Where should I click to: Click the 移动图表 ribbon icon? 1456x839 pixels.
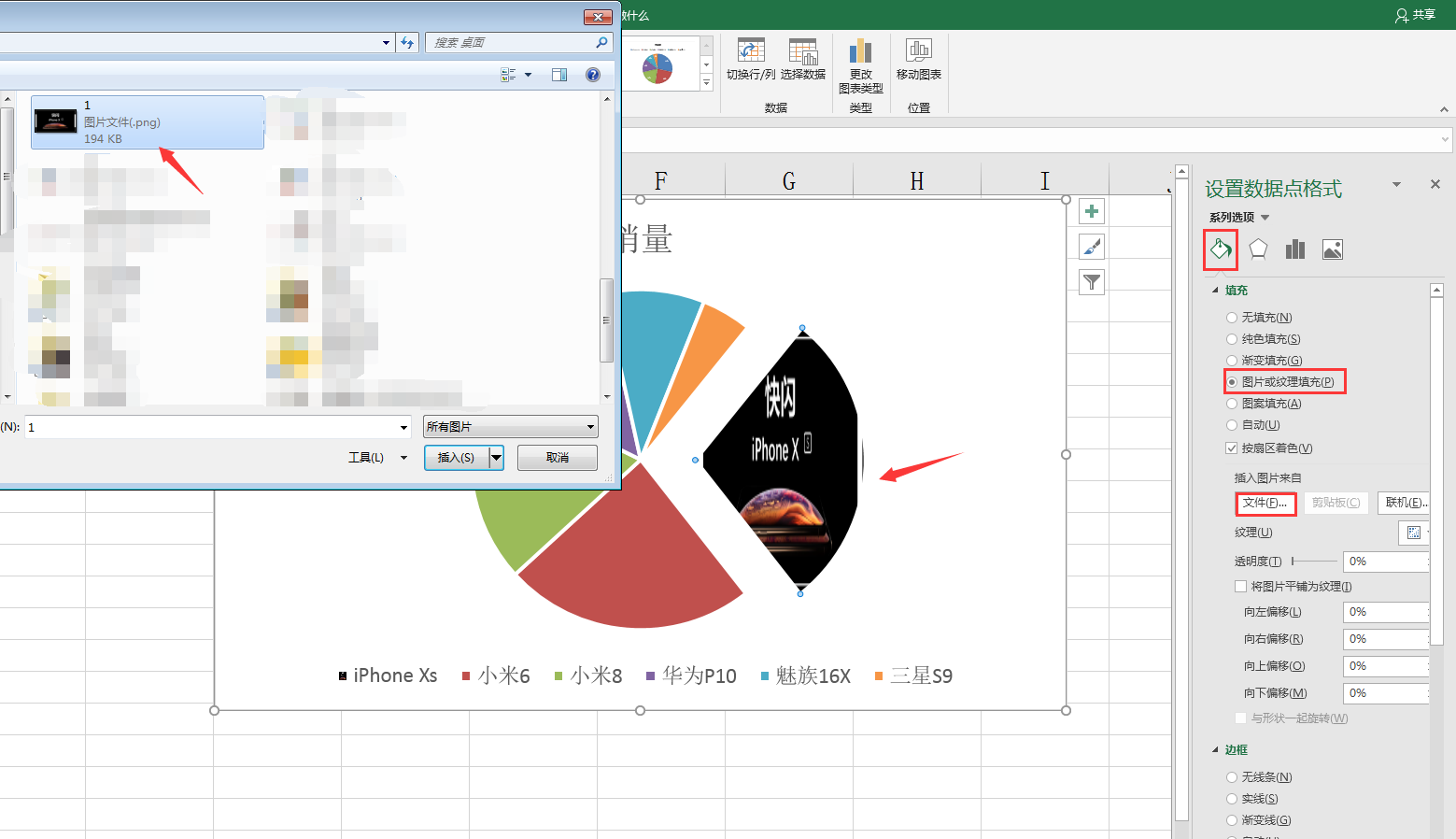(x=919, y=59)
